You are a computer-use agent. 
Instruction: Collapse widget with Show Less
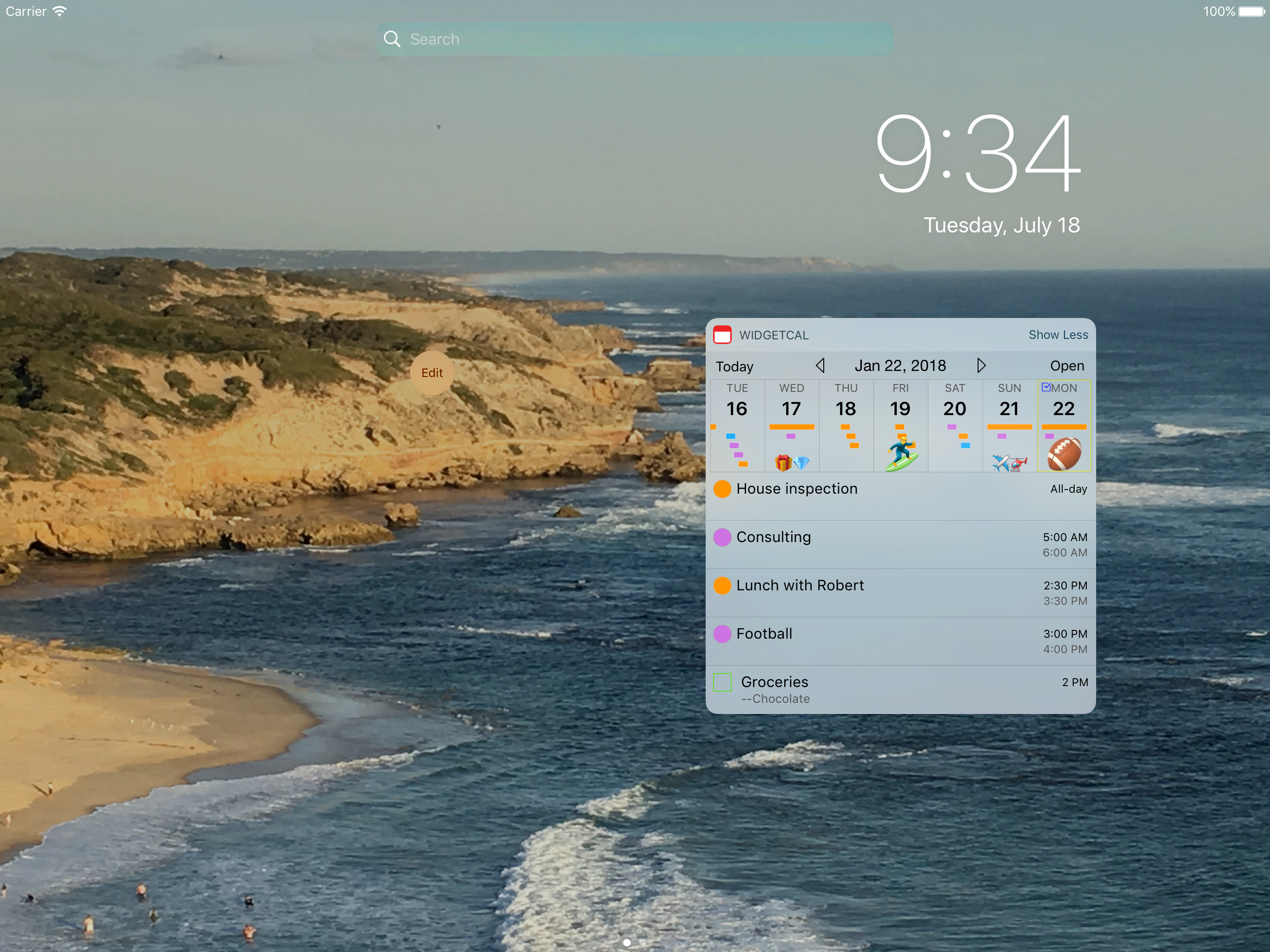(x=1058, y=335)
